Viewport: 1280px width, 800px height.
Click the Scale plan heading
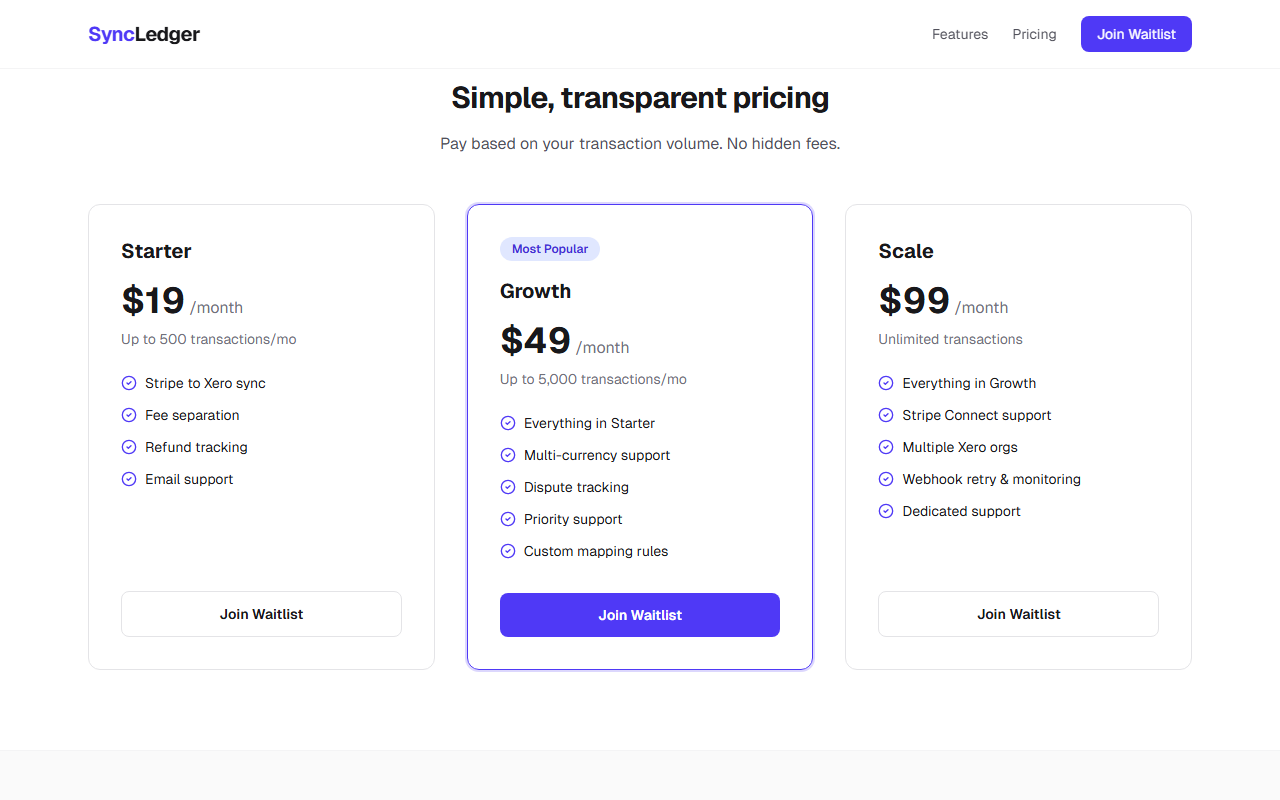[906, 251]
